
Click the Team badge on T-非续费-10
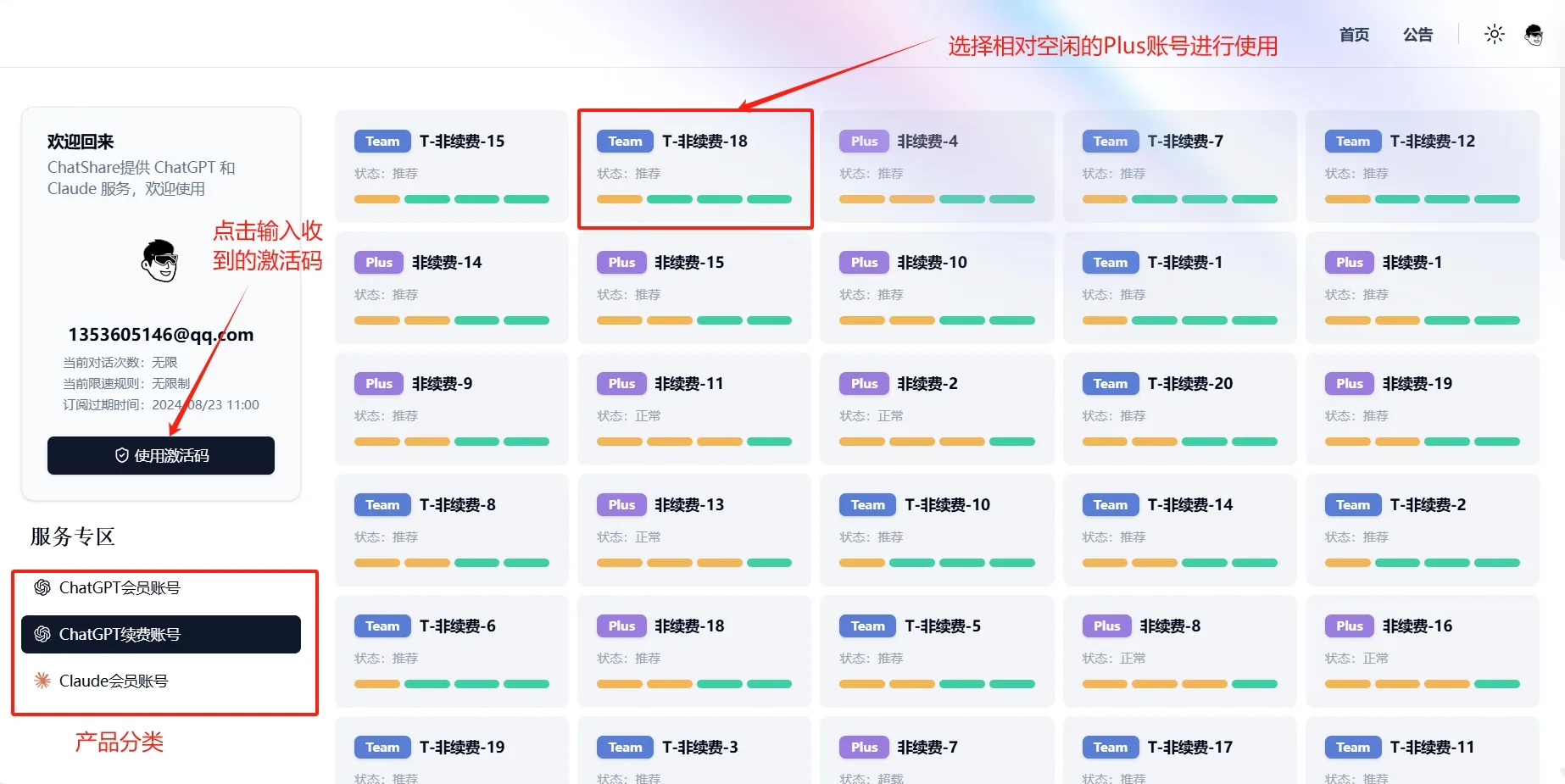coord(867,505)
